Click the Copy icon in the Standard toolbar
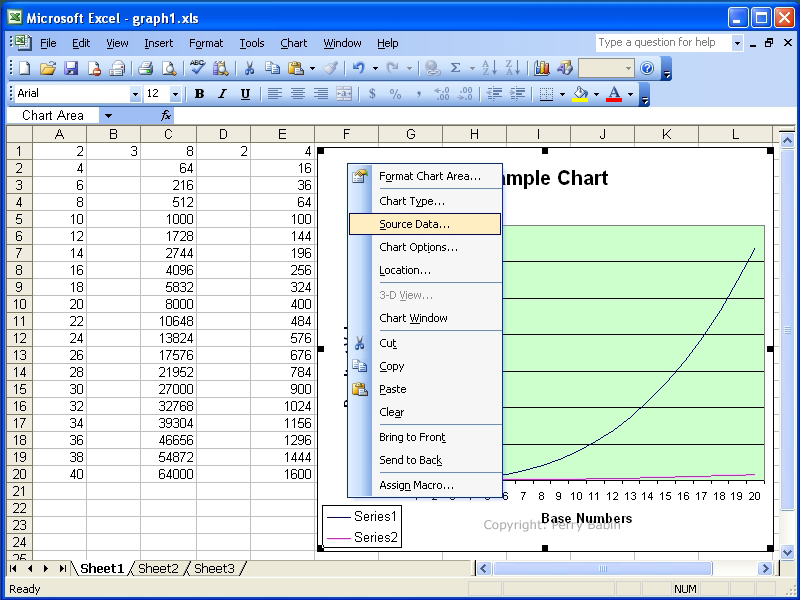The height and width of the screenshot is (600, 800). pyautogui.click(x=272, y=68)
